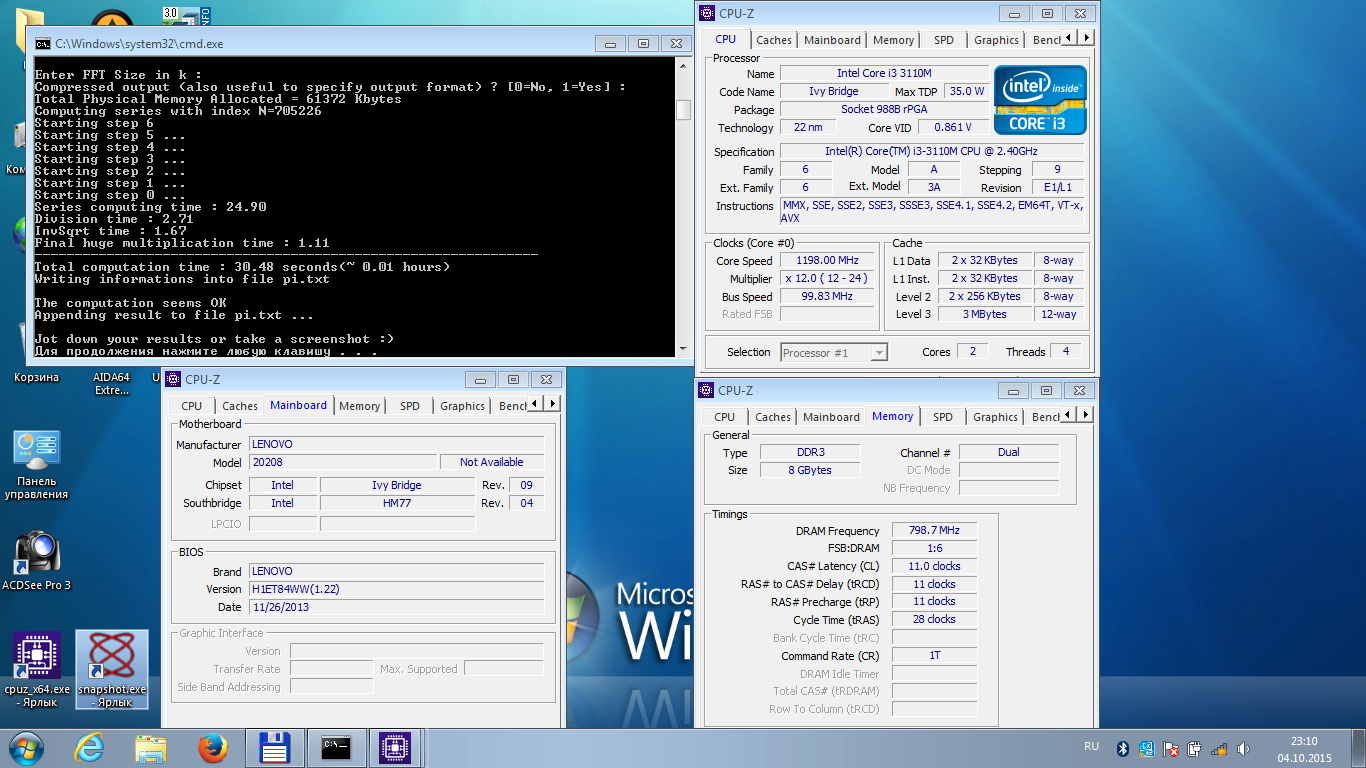The image size is (1366, 768).
Task: Click CPU-Z title icon in the CPU-tab window
Action: [x=707, y=13]
